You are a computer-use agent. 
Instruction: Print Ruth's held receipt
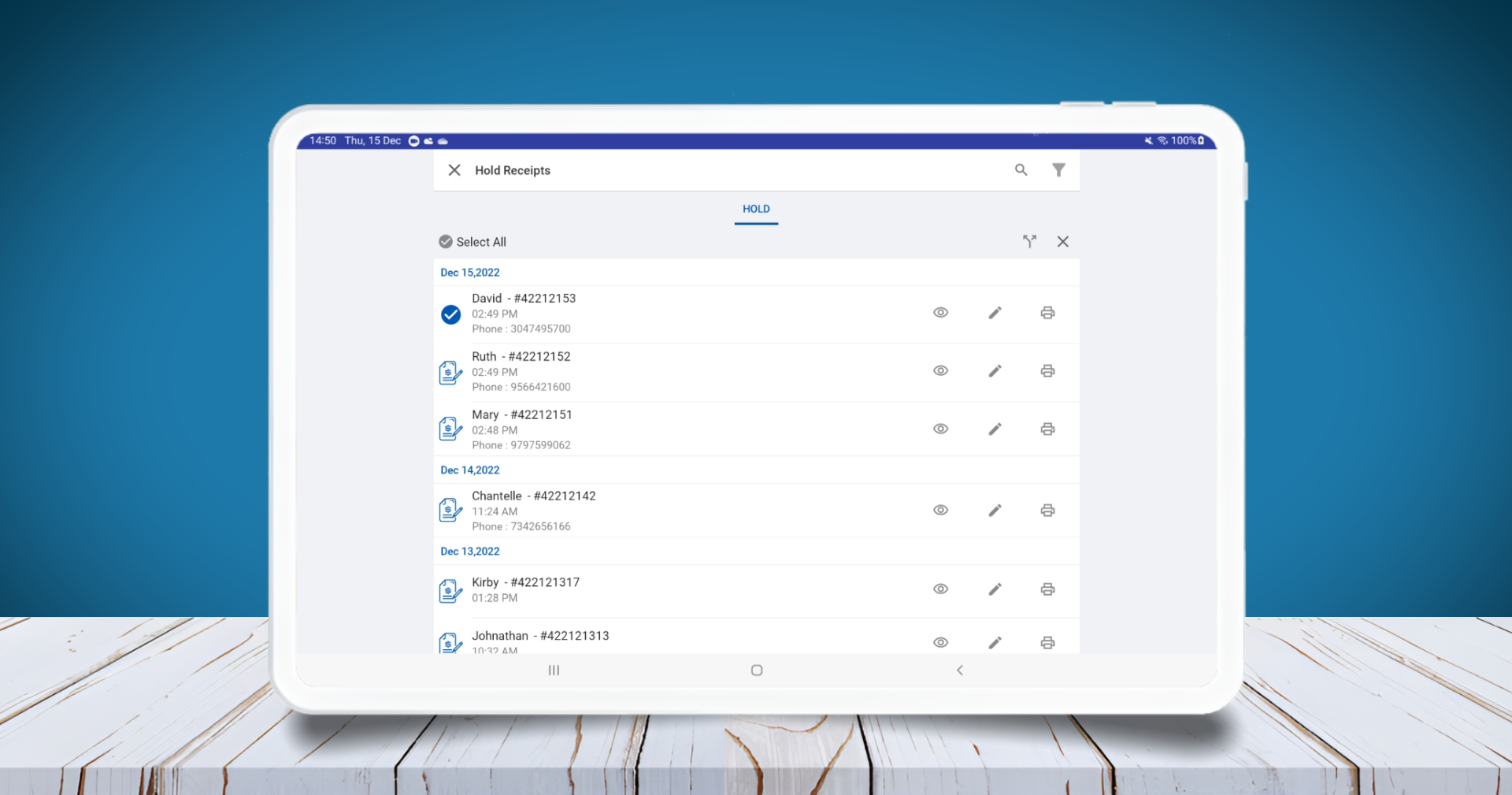[x=1047, y=371]
